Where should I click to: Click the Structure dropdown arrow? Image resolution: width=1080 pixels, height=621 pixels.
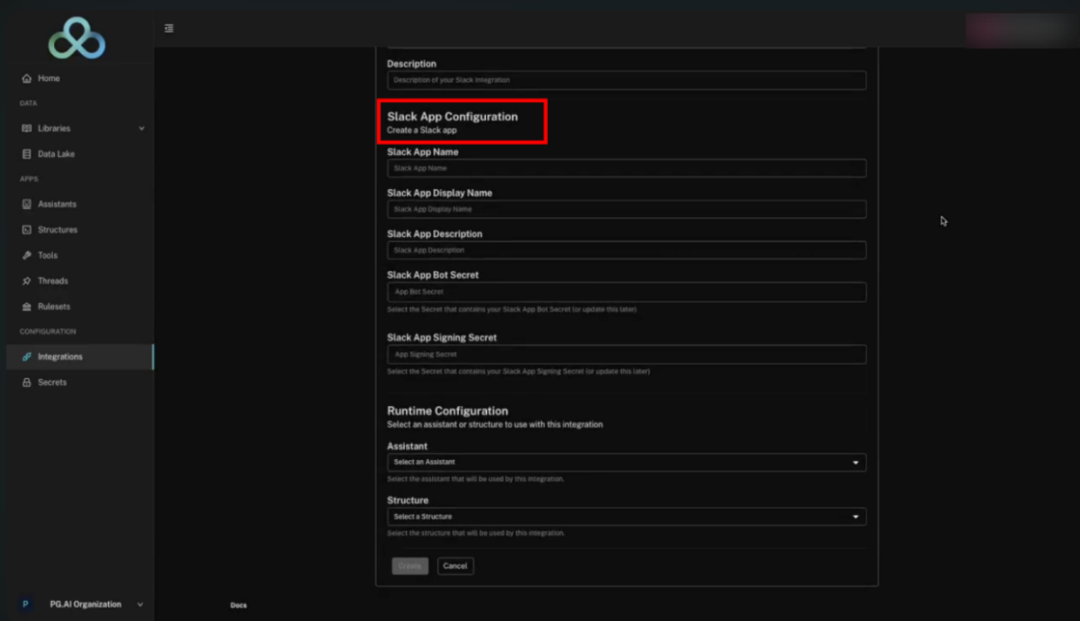coord(855,517)
